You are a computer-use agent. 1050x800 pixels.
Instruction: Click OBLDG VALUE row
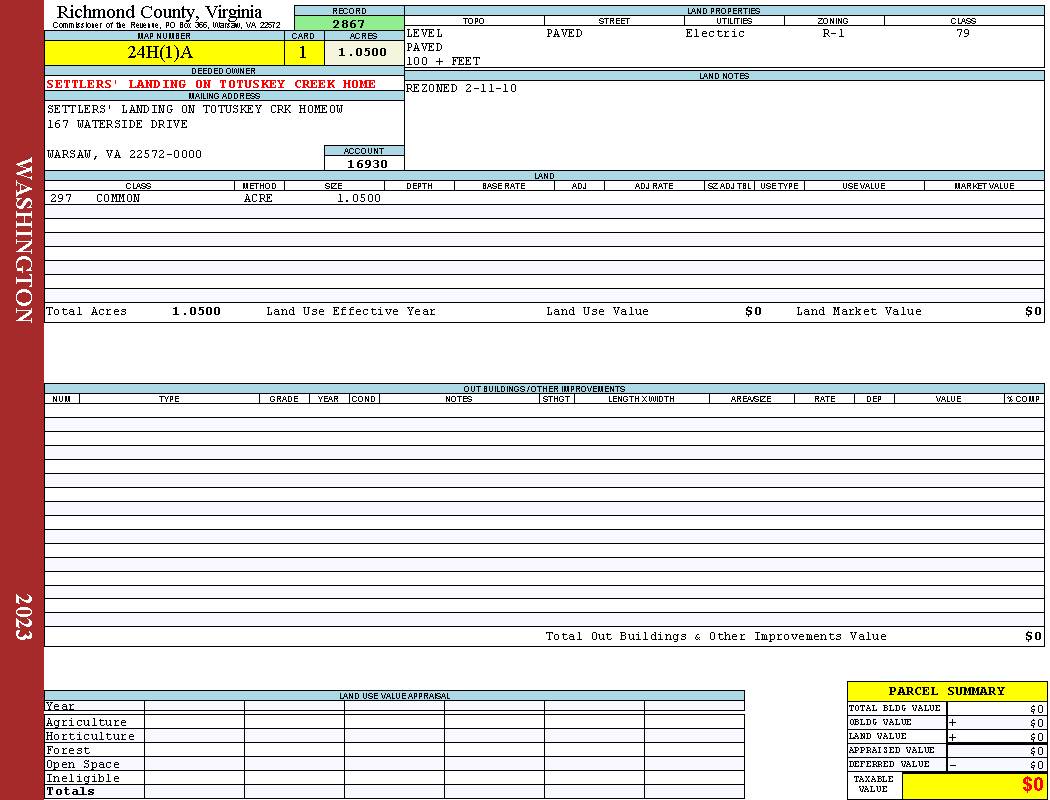click(x=946, y=722)
